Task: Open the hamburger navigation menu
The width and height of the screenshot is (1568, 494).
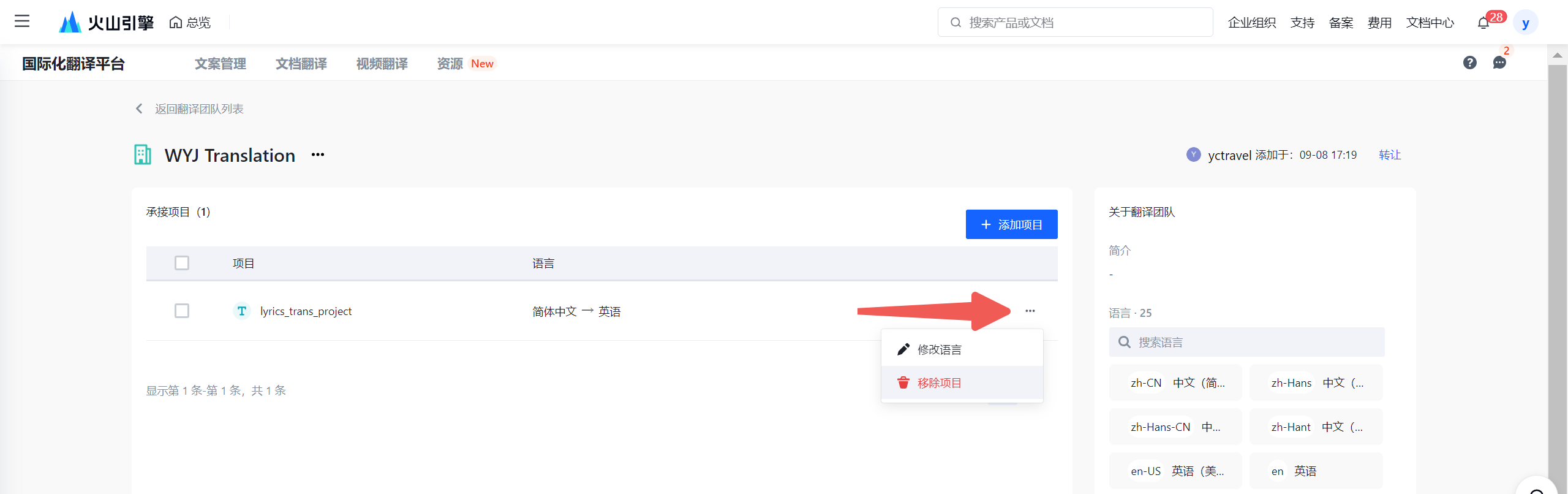Action: 22,21
